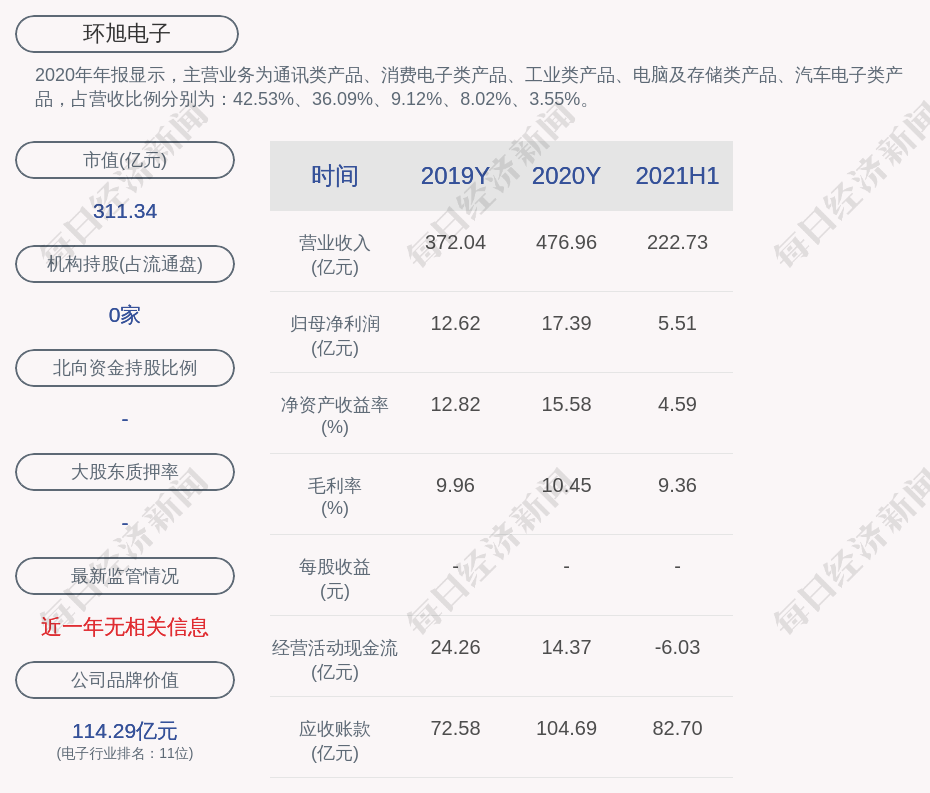This screenshot has height=793, width=930.
Task: Click ROE value 4.59
Action: [x=677, y=404]
